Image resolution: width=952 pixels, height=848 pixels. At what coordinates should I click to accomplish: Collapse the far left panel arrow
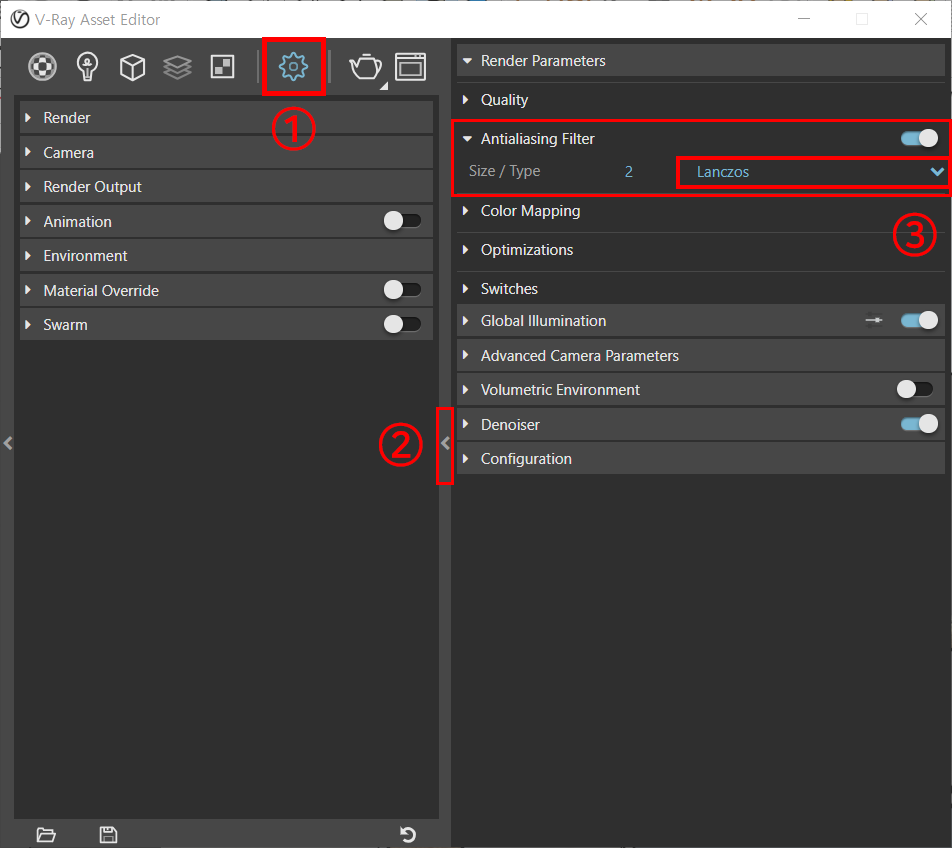(x=8, y=443)
